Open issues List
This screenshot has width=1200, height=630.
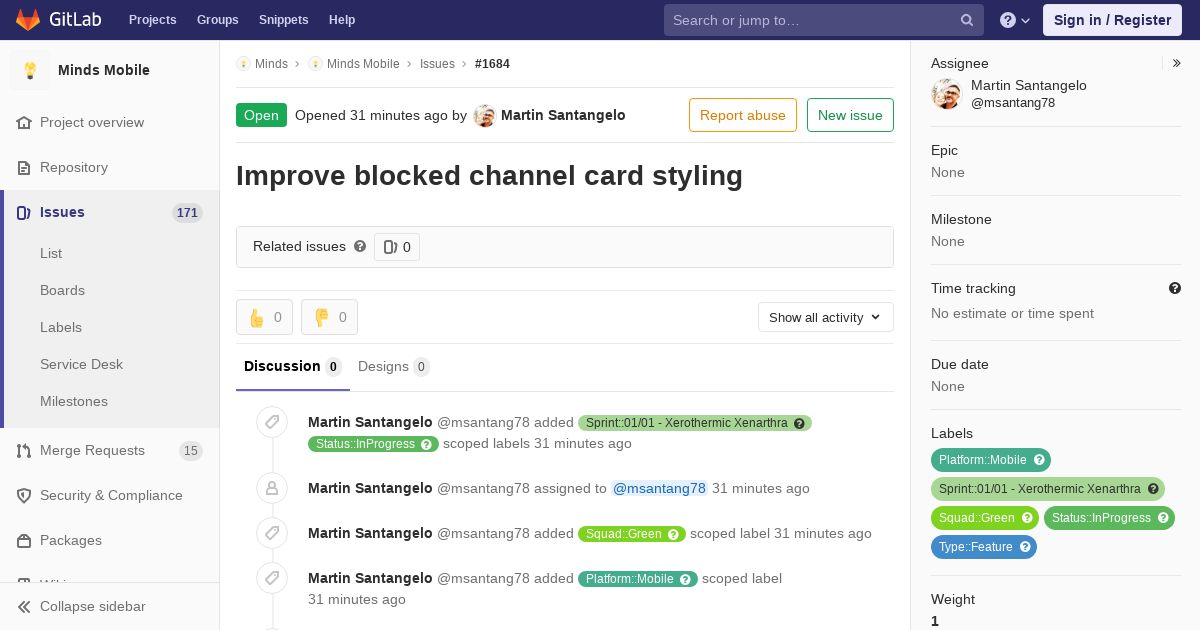coord(51,253)
